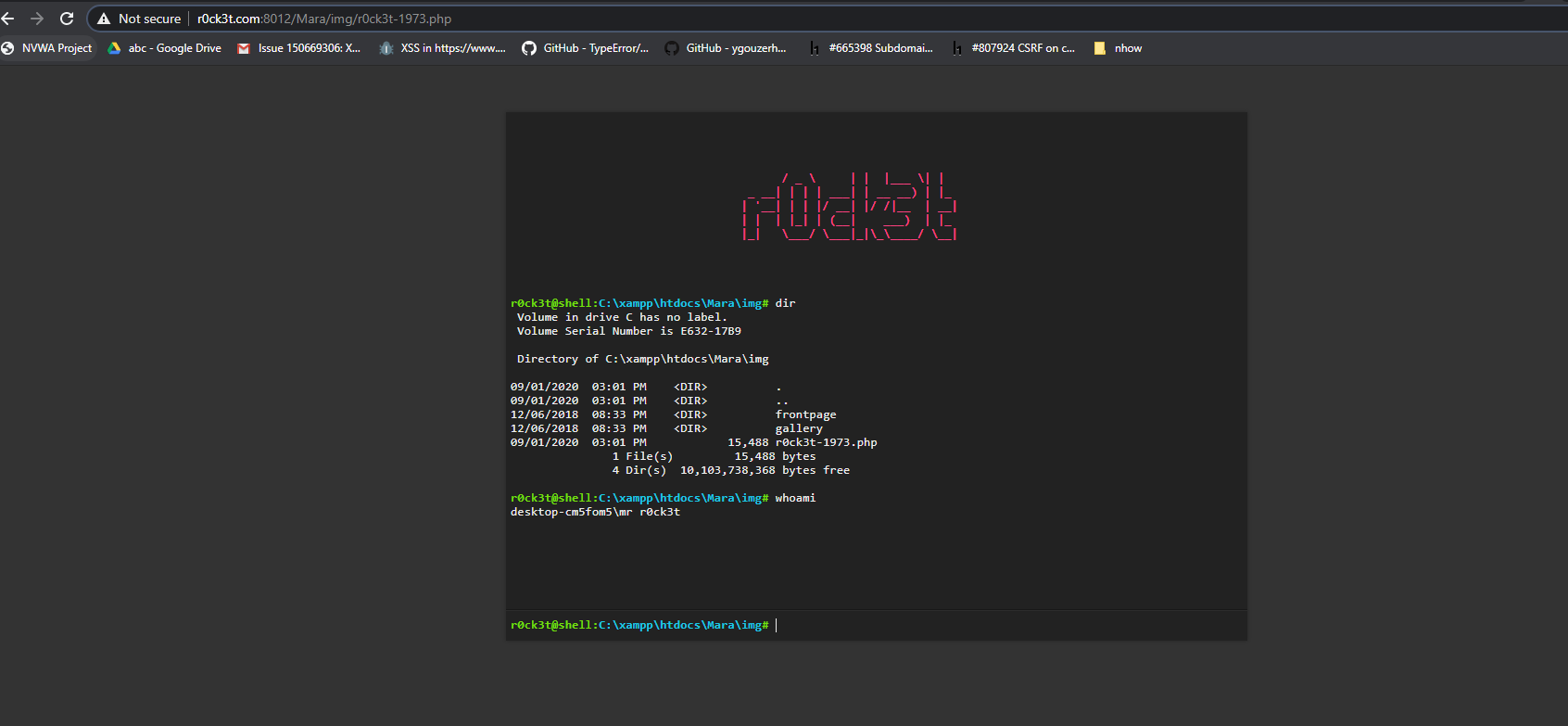Click the Volume Serial Number E632-17B9 line
The image size is (1568, 726).
coord(629,331)
